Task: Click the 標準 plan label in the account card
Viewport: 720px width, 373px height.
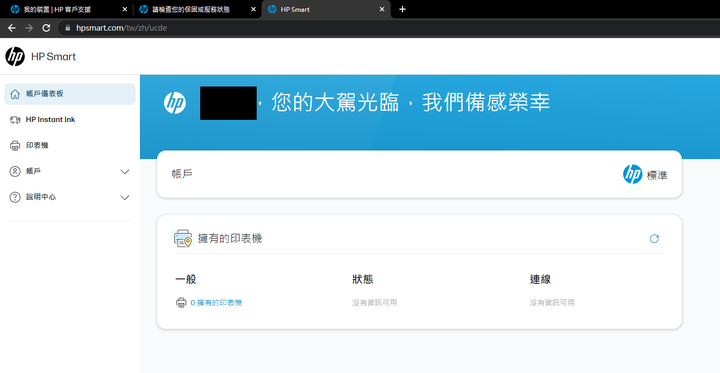Action: [x=657, y=175]
